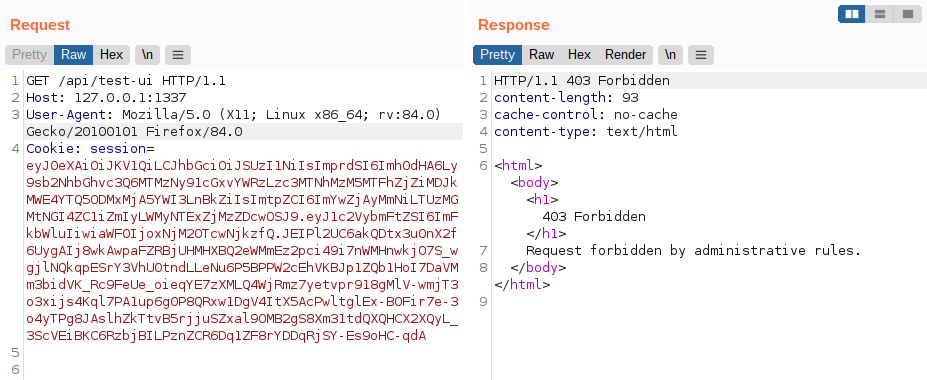Image resolution: width=927 pixels, height=380 pixels.
Task: Open Request panel hamburger options menu
Action: (x=178, y=55)
